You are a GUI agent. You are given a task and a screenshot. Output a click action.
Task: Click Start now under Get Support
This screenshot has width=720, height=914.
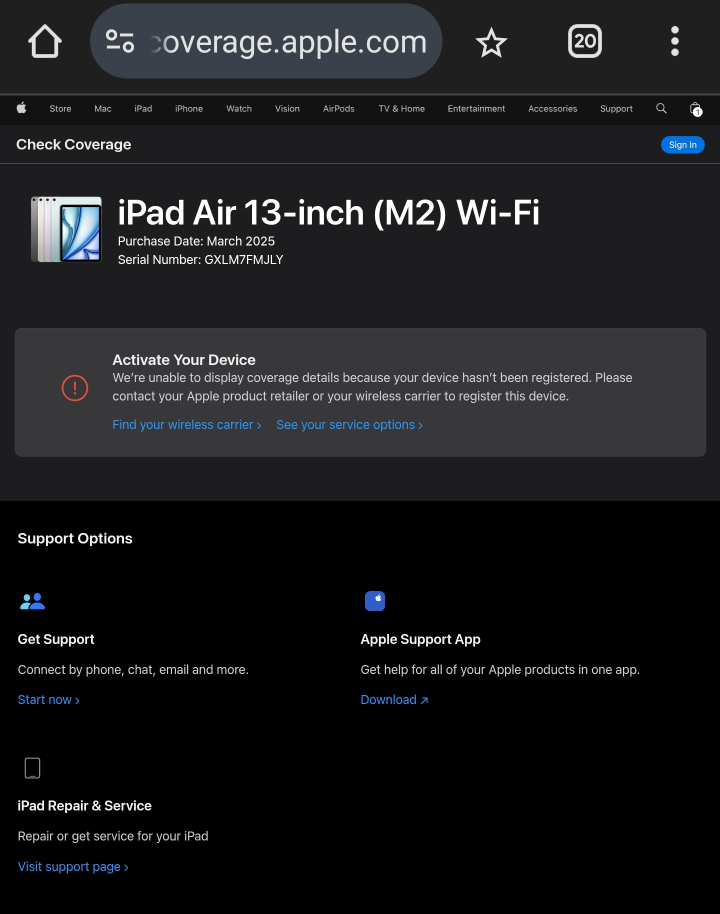[48, 699]
